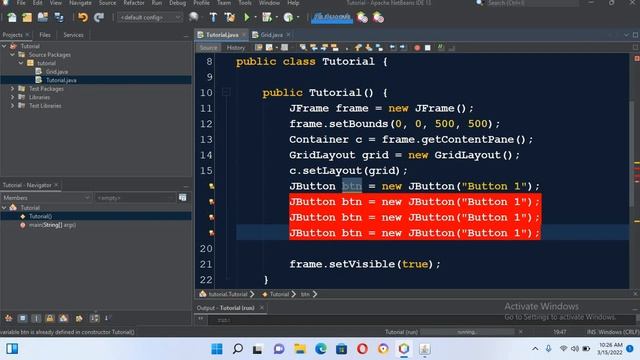Expand the Test Libraries node
This screenshot has width=640, height=360.
13,106
